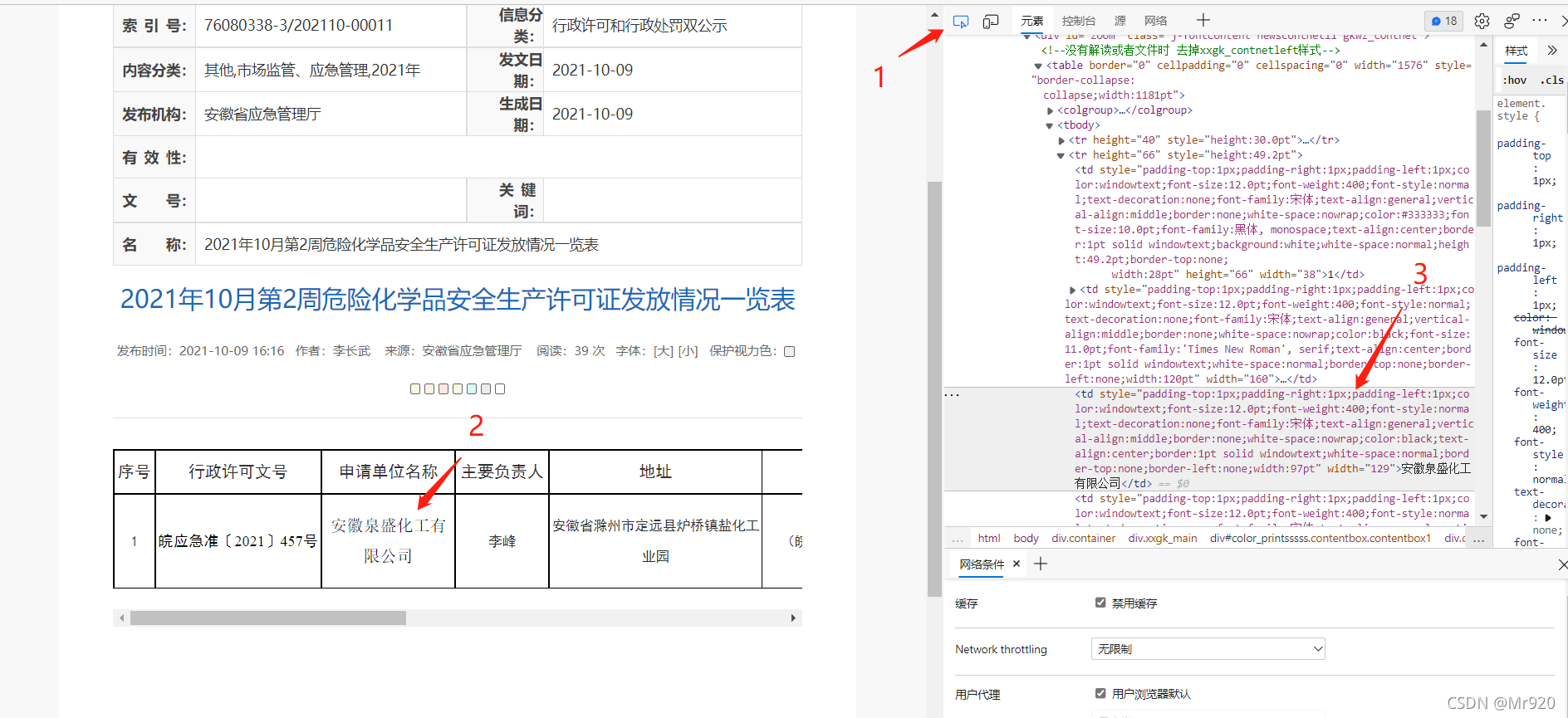The image size is (1568, 718).
Task: Click ellipsis actions beside selected DOM node
Action: click(953, 395)
